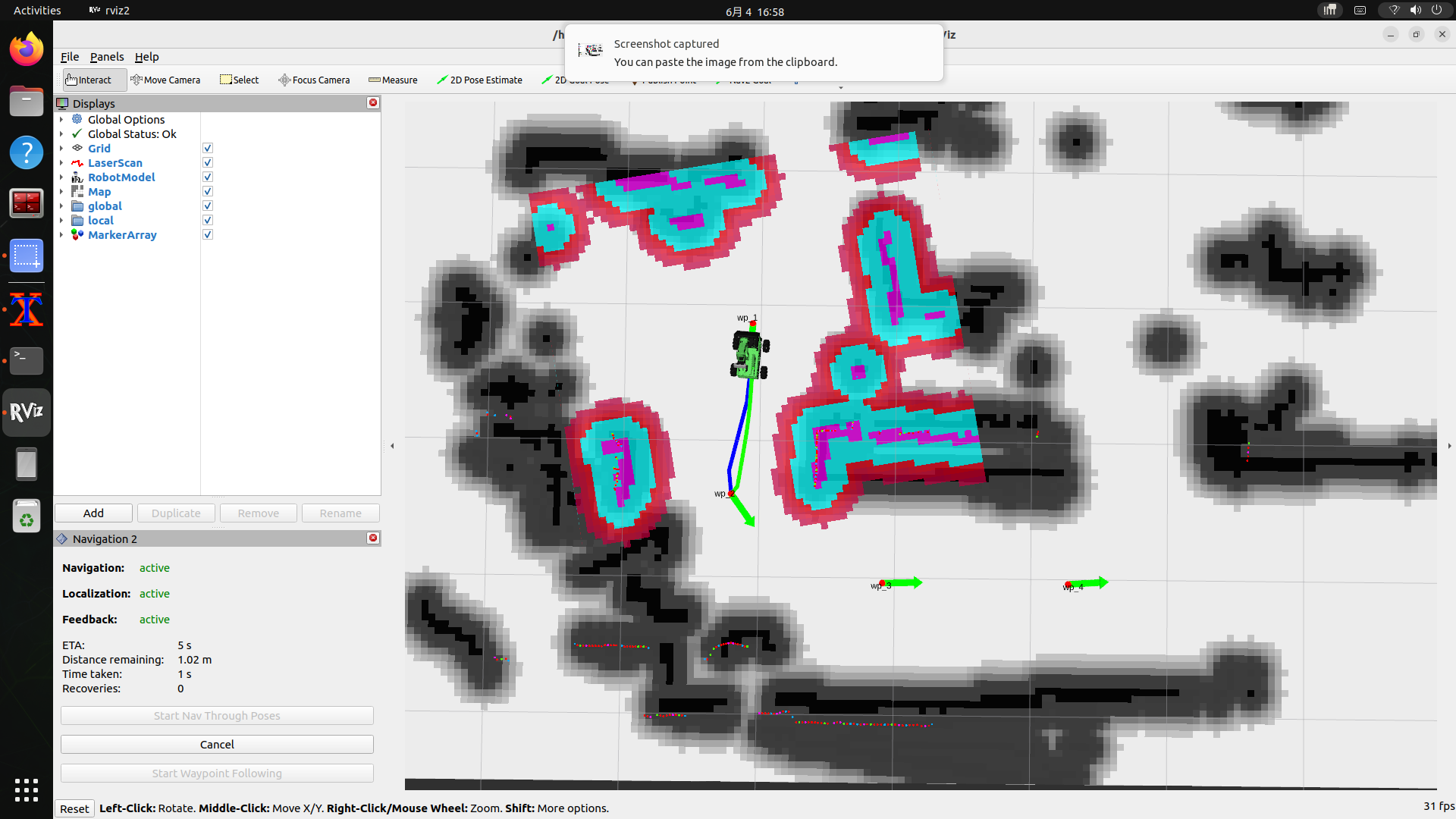Toggle the MarkerArray display checkbox
Screen dimensions: 1456x819
(x=208, y=234)
